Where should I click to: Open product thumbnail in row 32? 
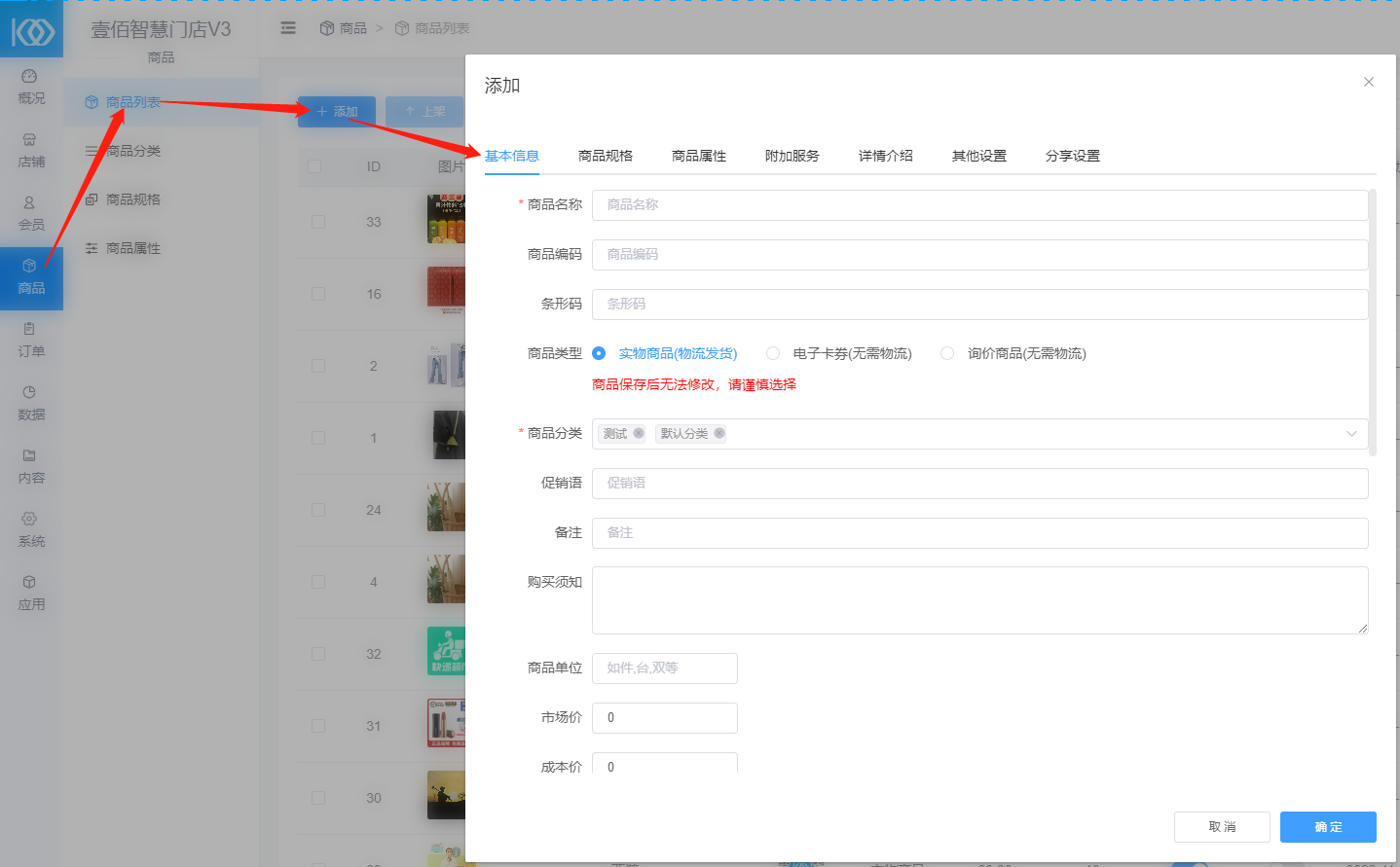pyautogui.click(x=446, y=650)
